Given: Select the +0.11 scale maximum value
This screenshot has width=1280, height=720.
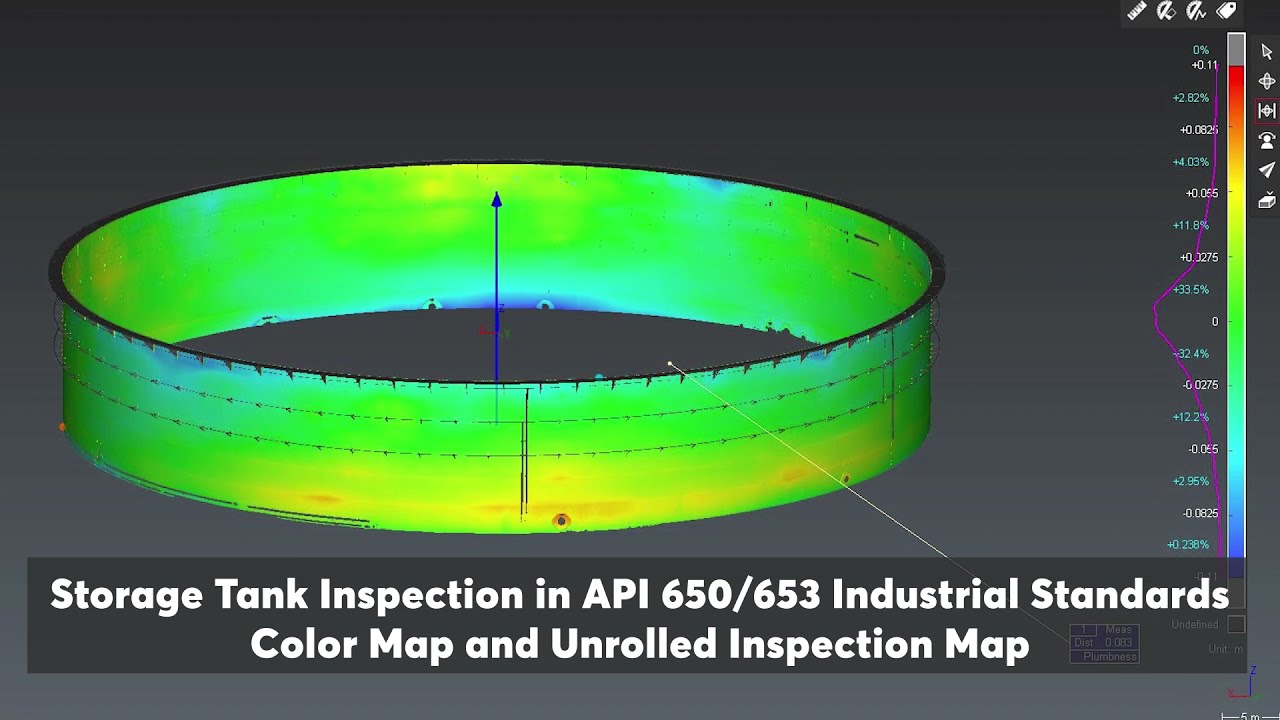Looking at the screenshot, I should click(1204, 65).
